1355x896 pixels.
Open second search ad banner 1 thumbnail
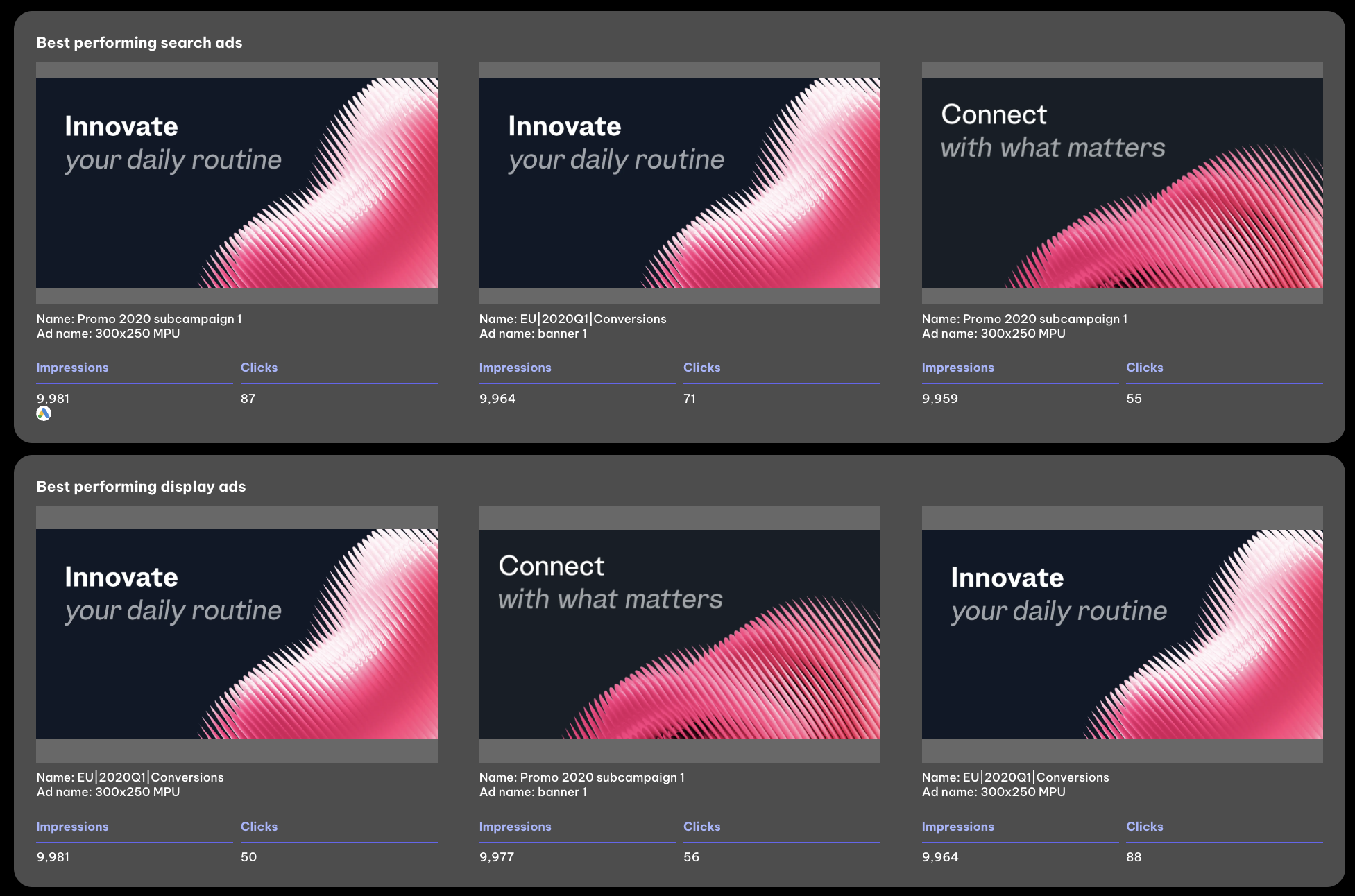coord(679,183)
